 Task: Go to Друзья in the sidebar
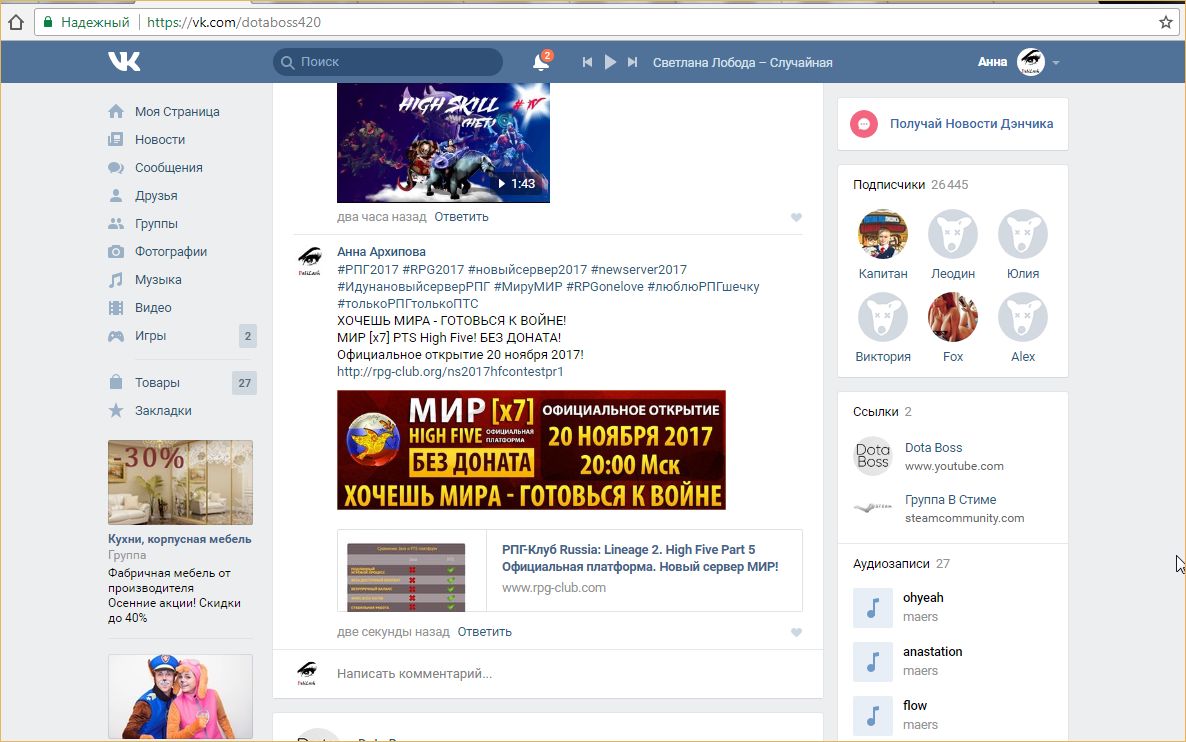pyautogui.click(x=156, y=196)
